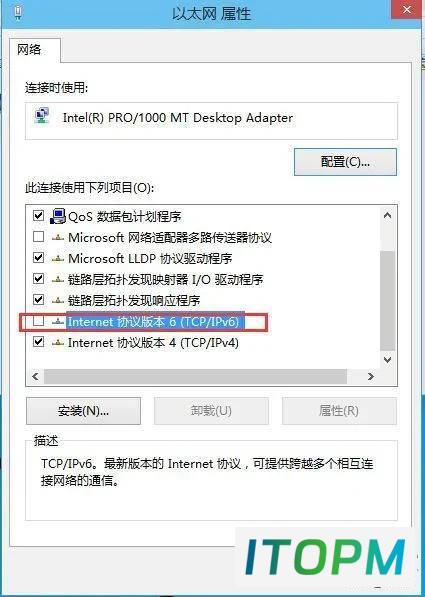
Task: Click the 安装(N)... button
Action: pos(83,411)
